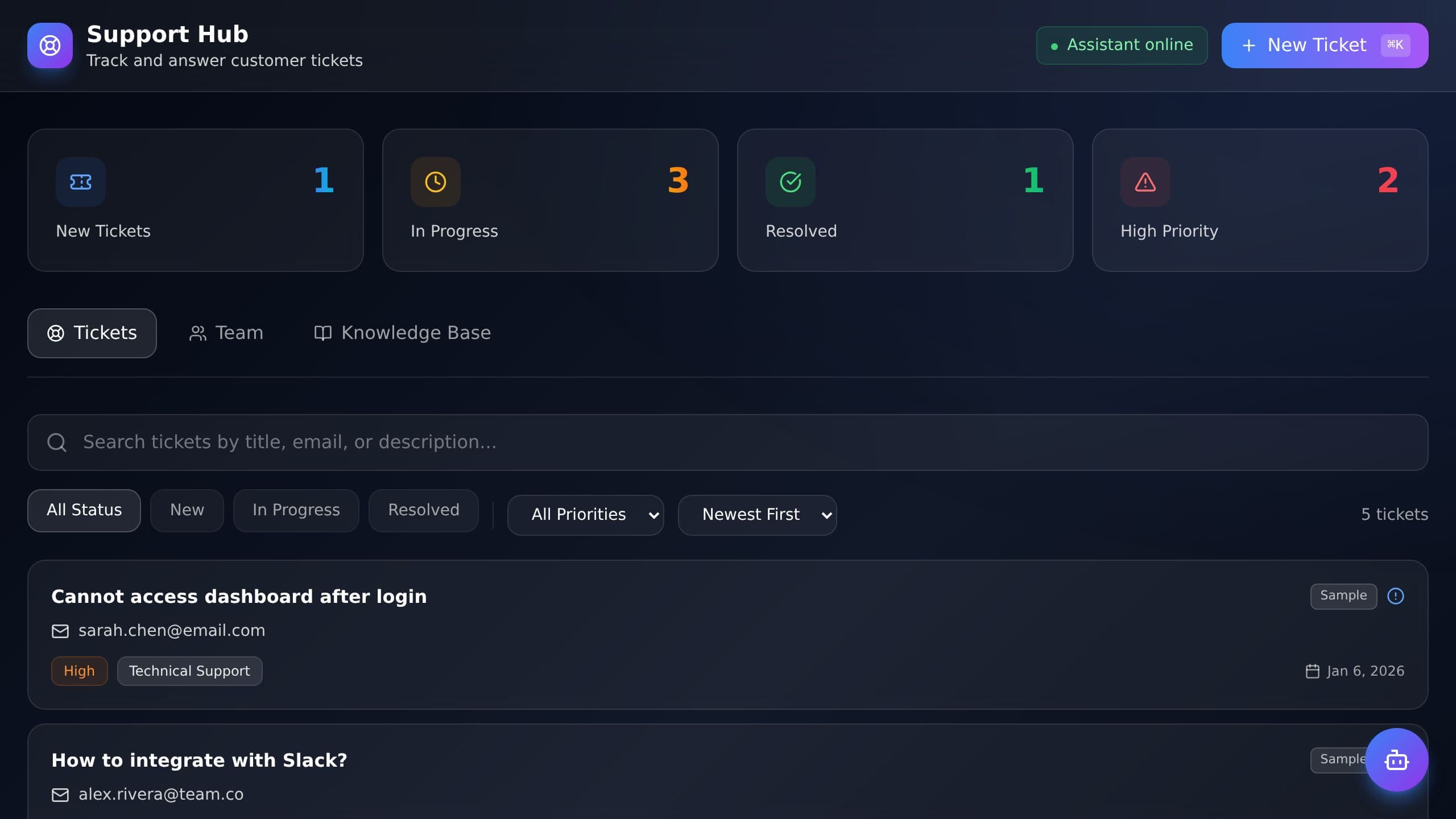Click the calendar icon next to Jan 6, 2026

click(x=1313, y=671)
